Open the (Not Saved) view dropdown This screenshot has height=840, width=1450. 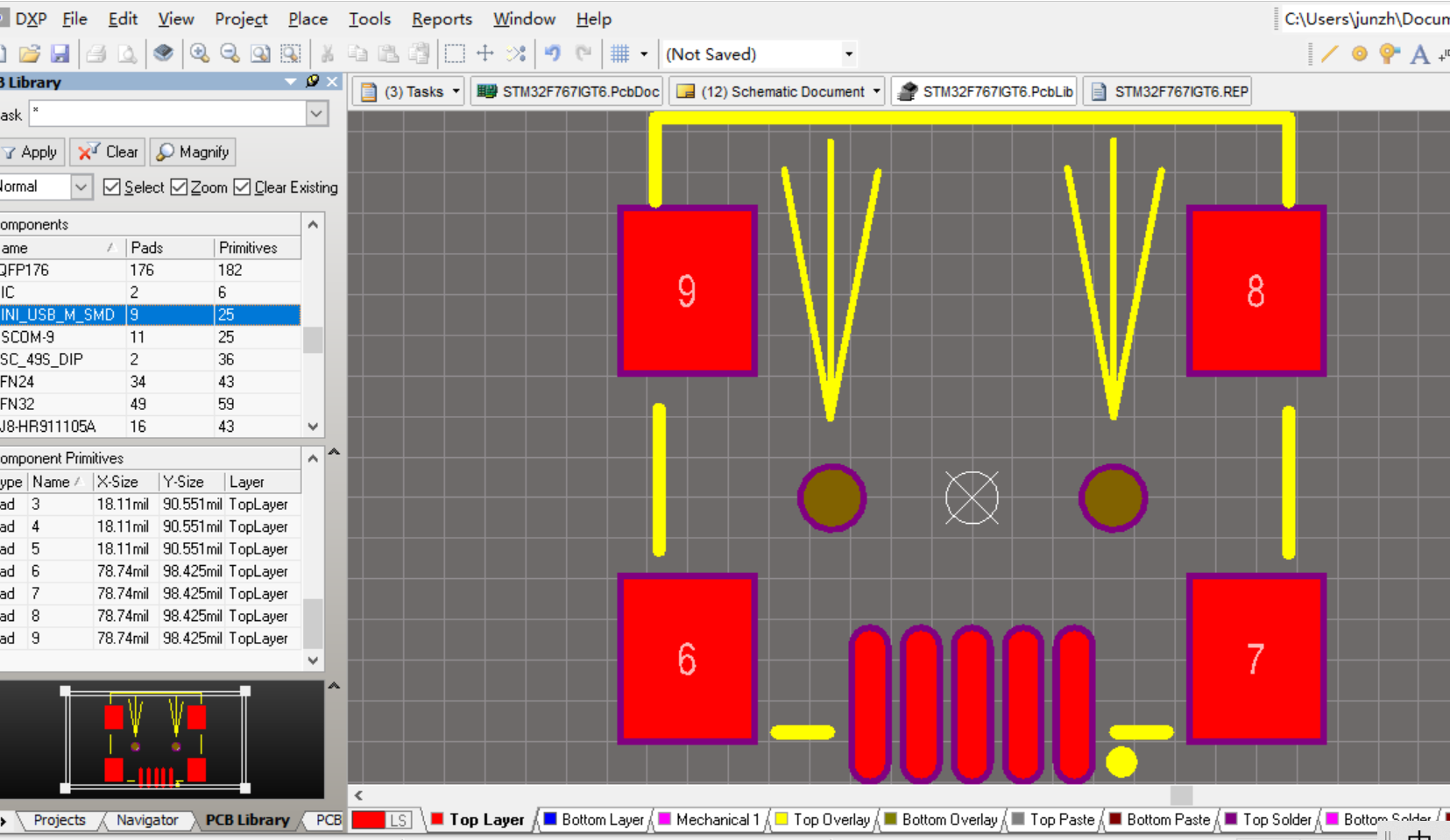[x=848, y=54]
